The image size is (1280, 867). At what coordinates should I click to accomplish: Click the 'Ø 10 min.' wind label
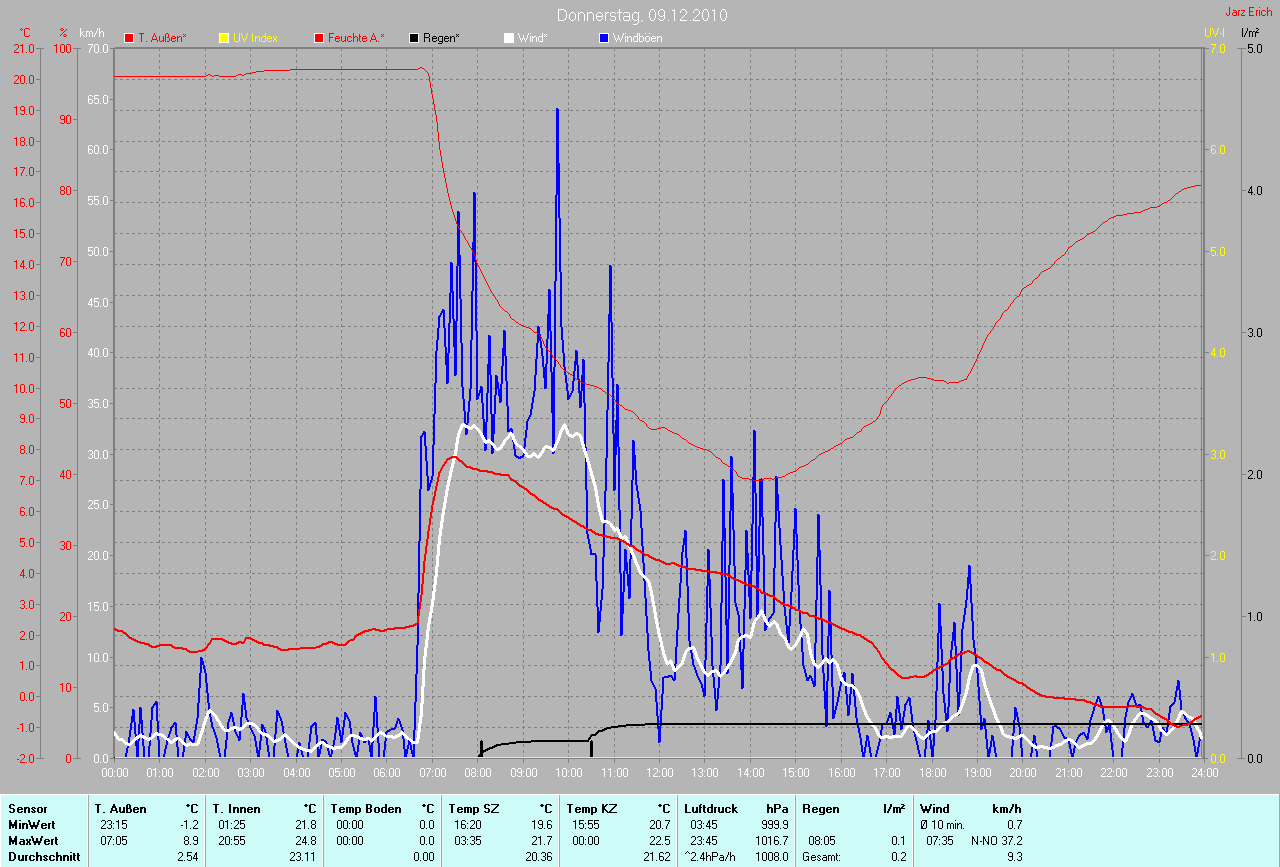[943, 825]
